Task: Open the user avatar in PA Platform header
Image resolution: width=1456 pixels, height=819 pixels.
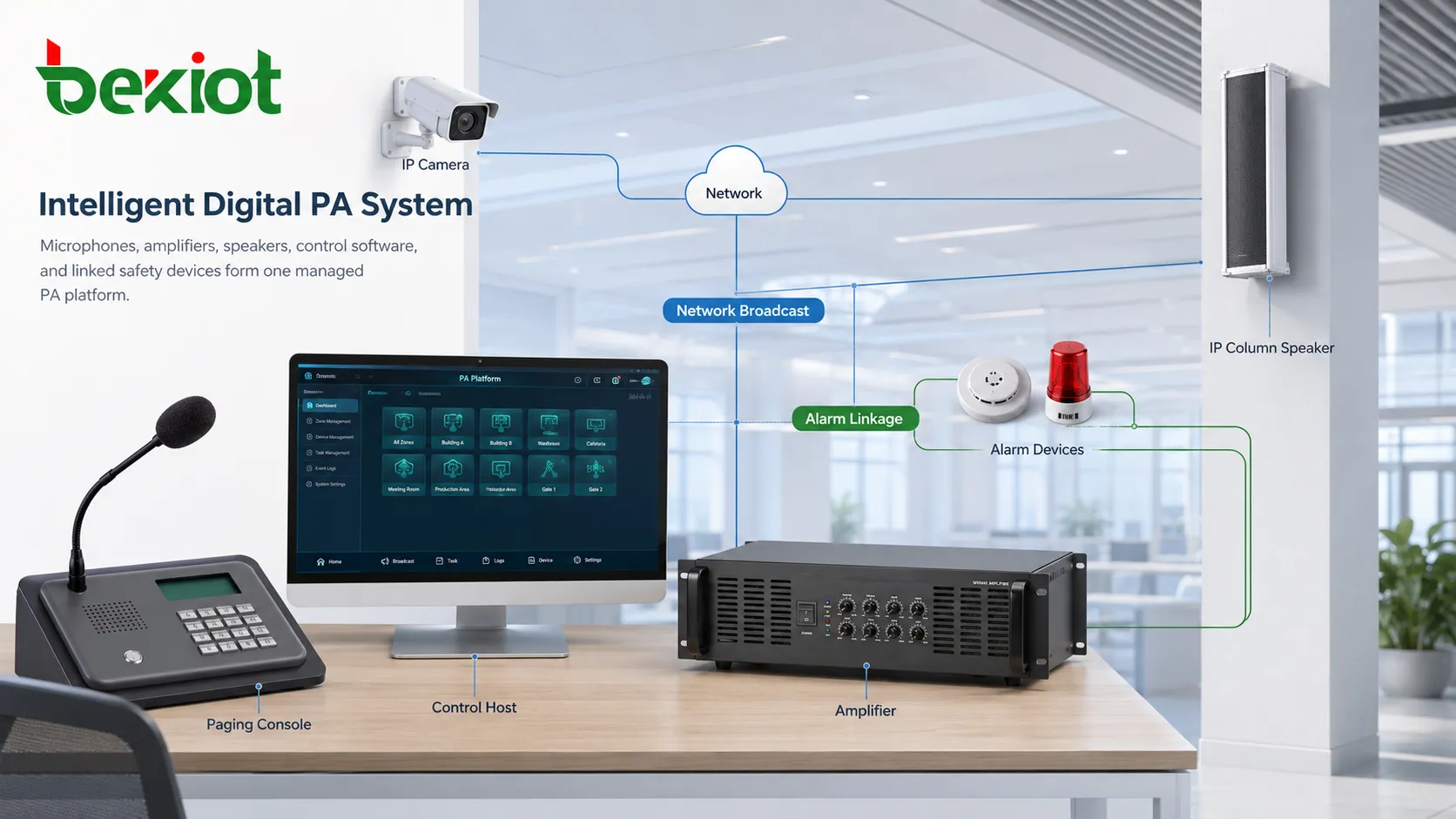Action: click(x=646, y=381)
